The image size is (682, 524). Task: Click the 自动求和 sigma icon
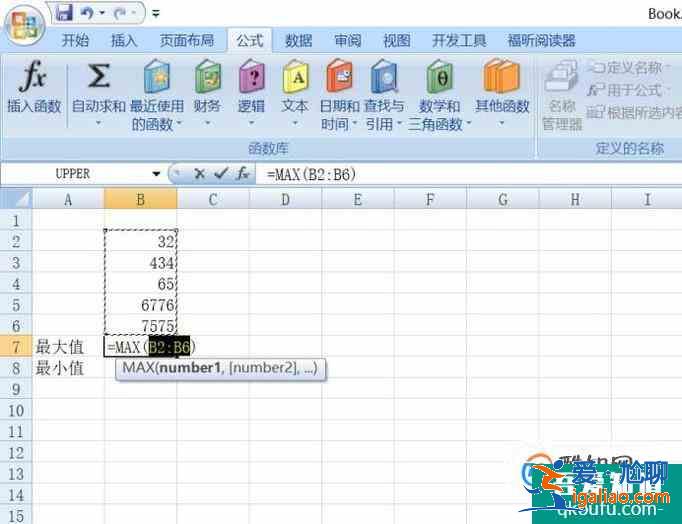[98, 77]
